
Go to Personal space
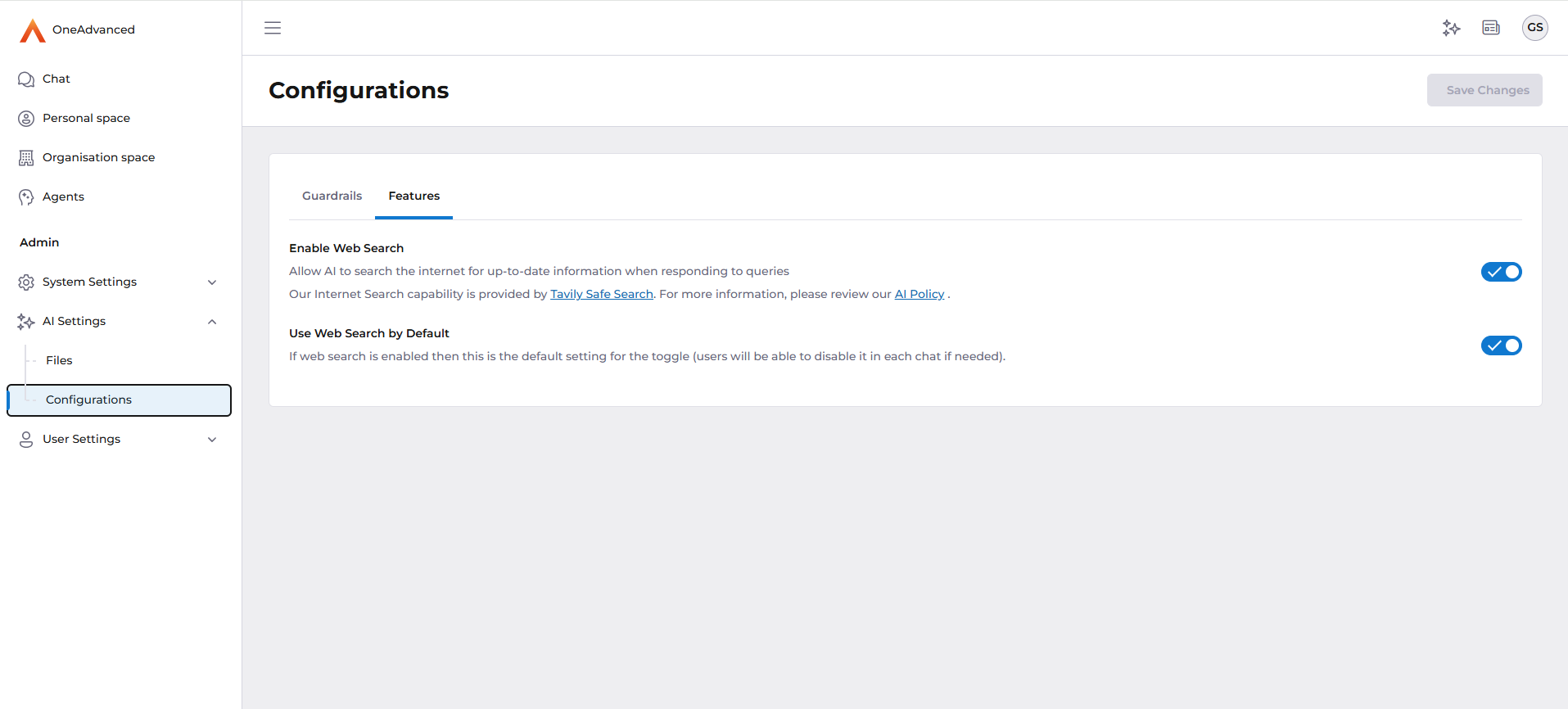click(x=86, y=118)
